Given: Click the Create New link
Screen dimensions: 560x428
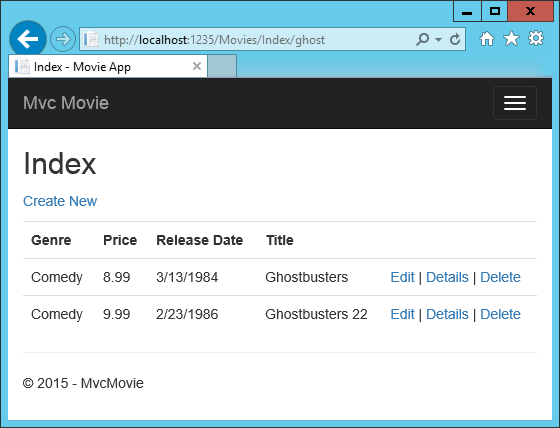Looking at the screenshot, I should click(x=60, y=201).
